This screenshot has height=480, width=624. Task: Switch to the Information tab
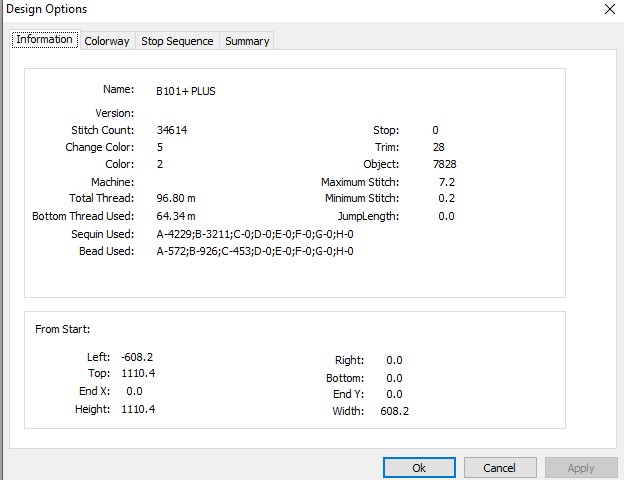pos(45,39)
